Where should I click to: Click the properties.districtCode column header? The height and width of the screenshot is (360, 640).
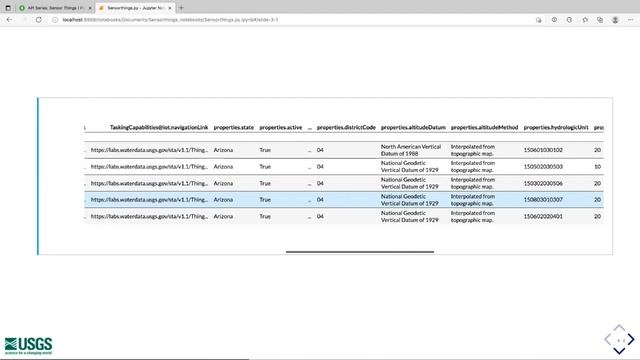click(x=346, y=127)
